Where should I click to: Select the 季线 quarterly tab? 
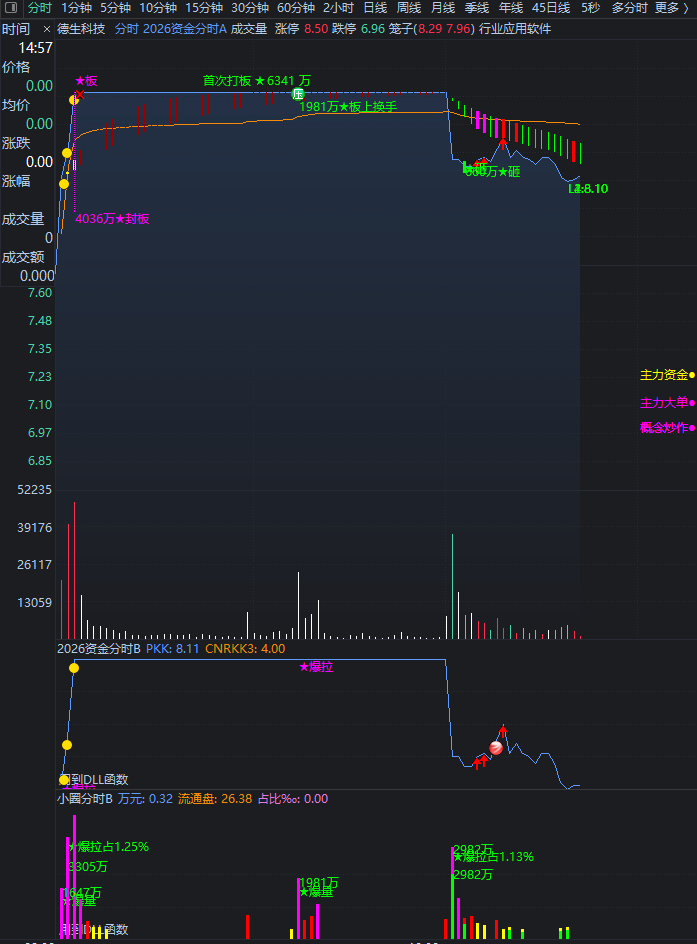[x=477, y=8]
